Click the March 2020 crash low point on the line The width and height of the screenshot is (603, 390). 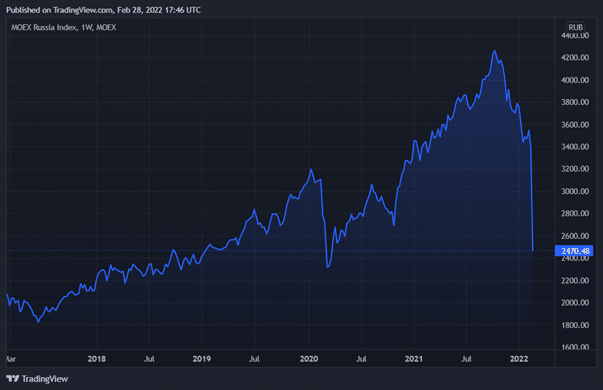[x=328, y=267]
